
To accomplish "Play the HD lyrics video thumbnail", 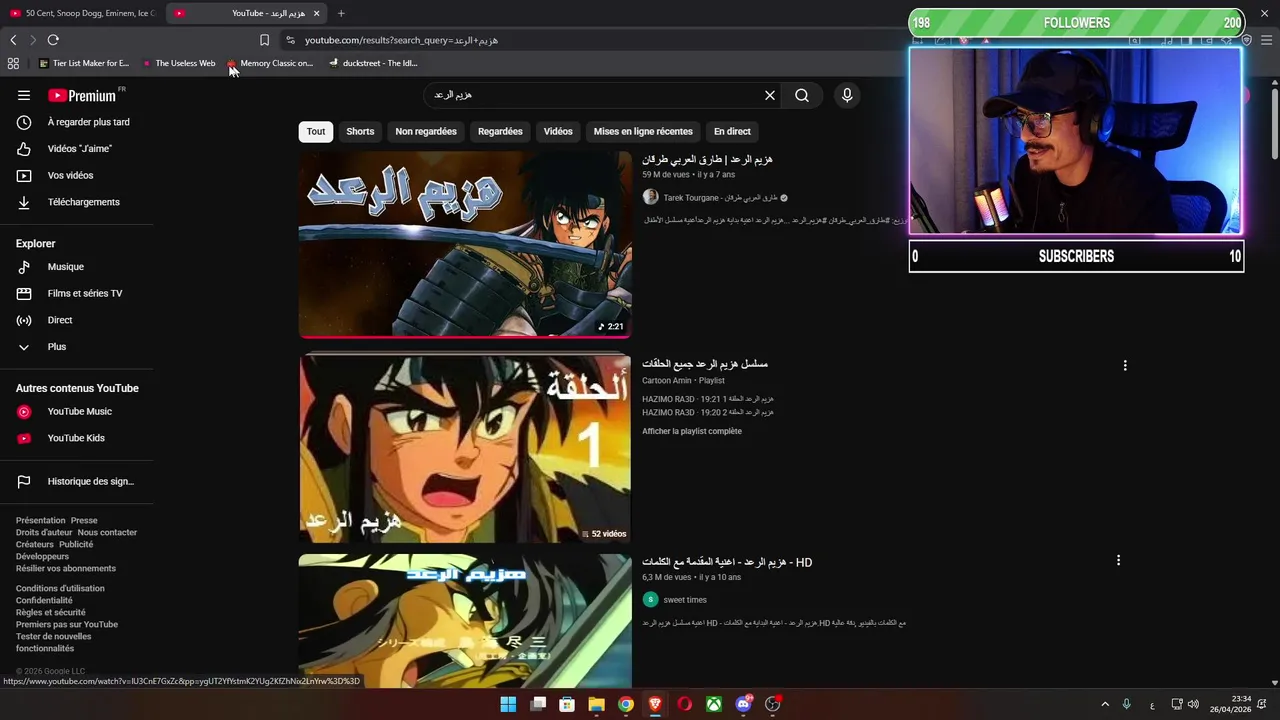I will pyautogui.click(x=465, y=620).
